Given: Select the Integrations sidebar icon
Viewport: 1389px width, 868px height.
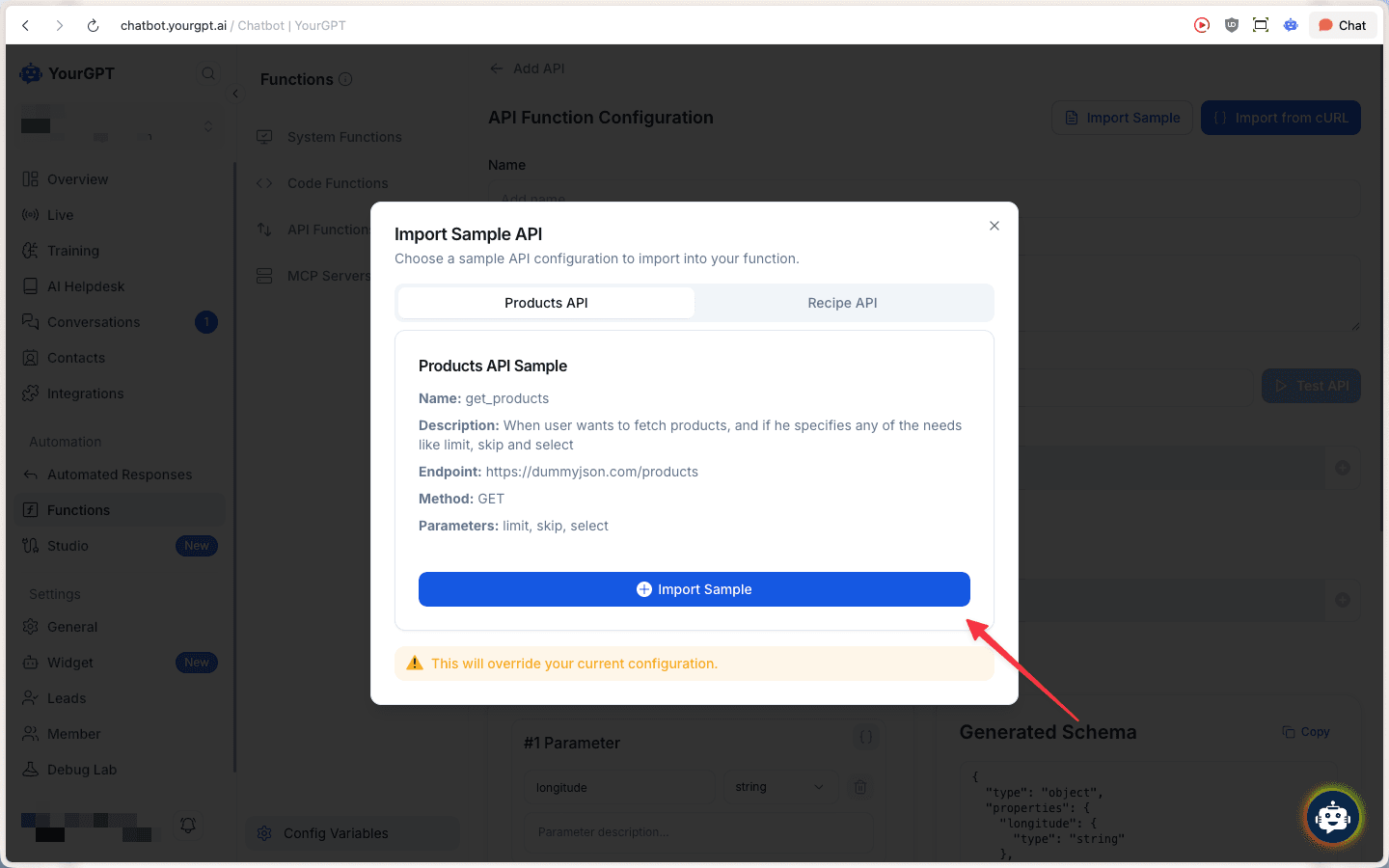Looking at the screenshot, I should pos(31,393).
